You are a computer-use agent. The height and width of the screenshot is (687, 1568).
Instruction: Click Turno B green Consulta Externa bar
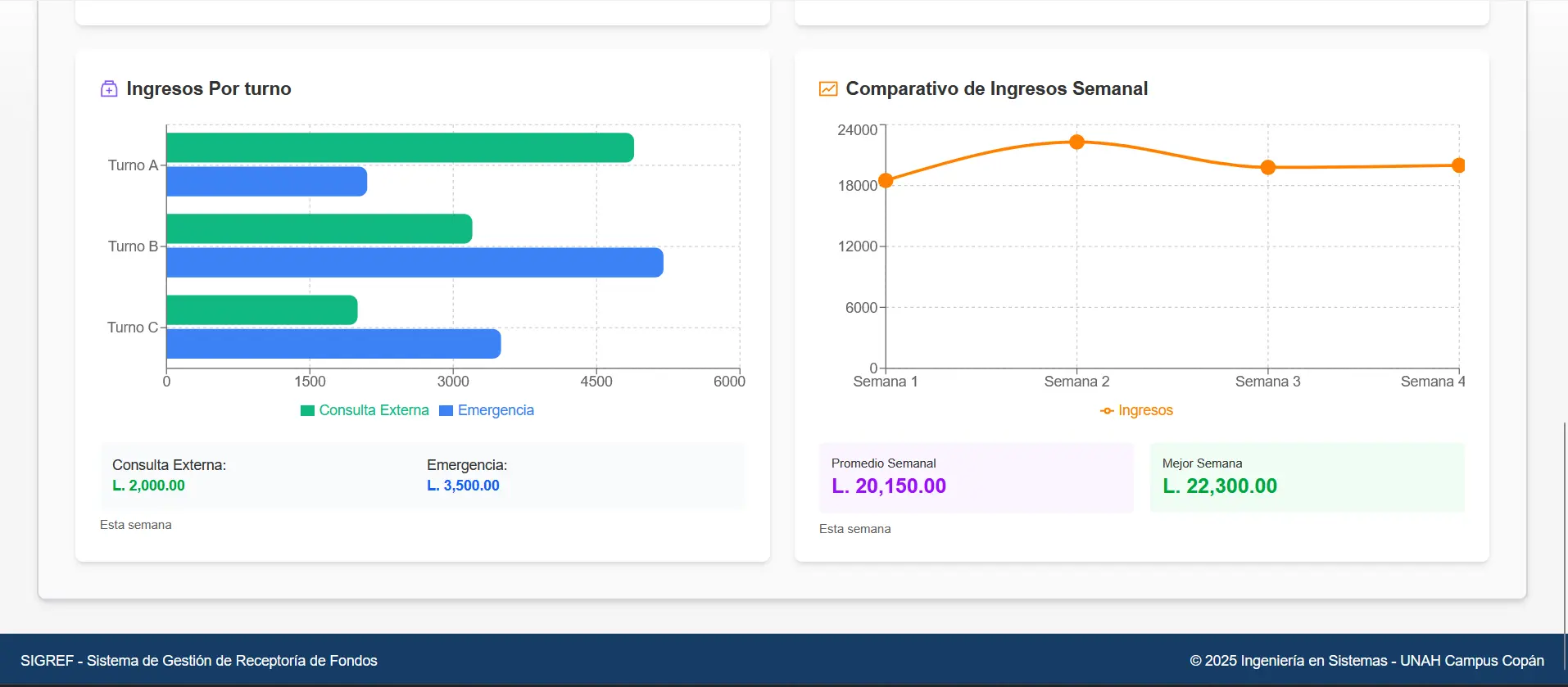click(x=319, y=228)
